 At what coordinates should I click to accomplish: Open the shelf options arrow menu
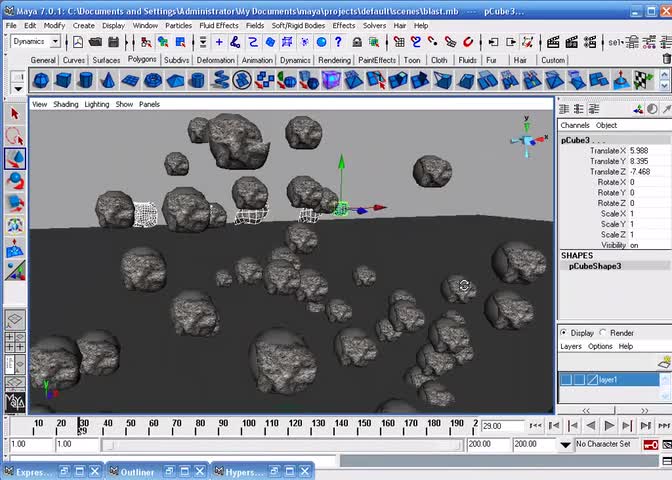pyautogui.click(x=18, y=89)
